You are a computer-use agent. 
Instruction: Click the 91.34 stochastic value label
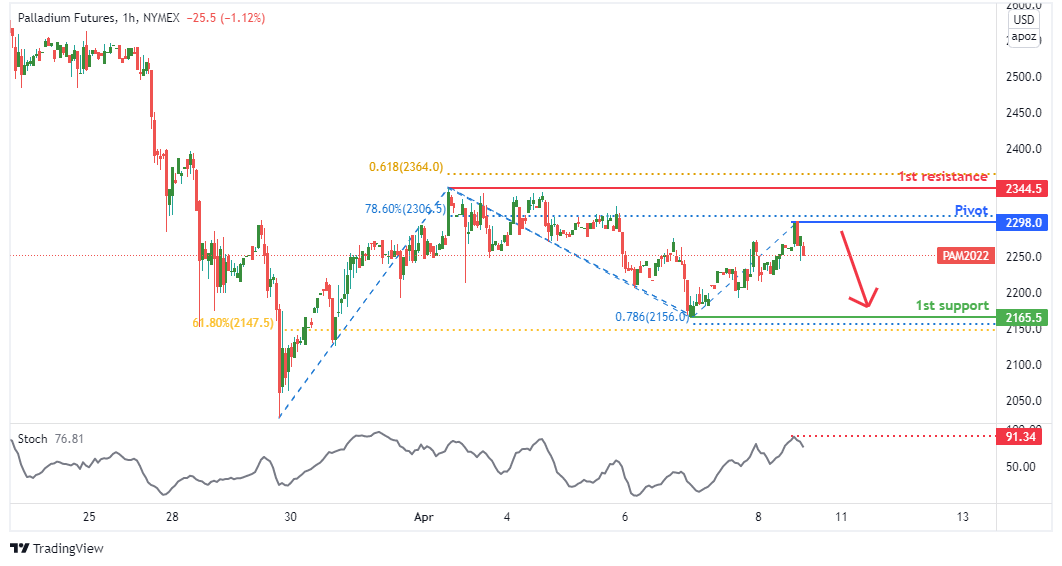tap(1020, 437)
